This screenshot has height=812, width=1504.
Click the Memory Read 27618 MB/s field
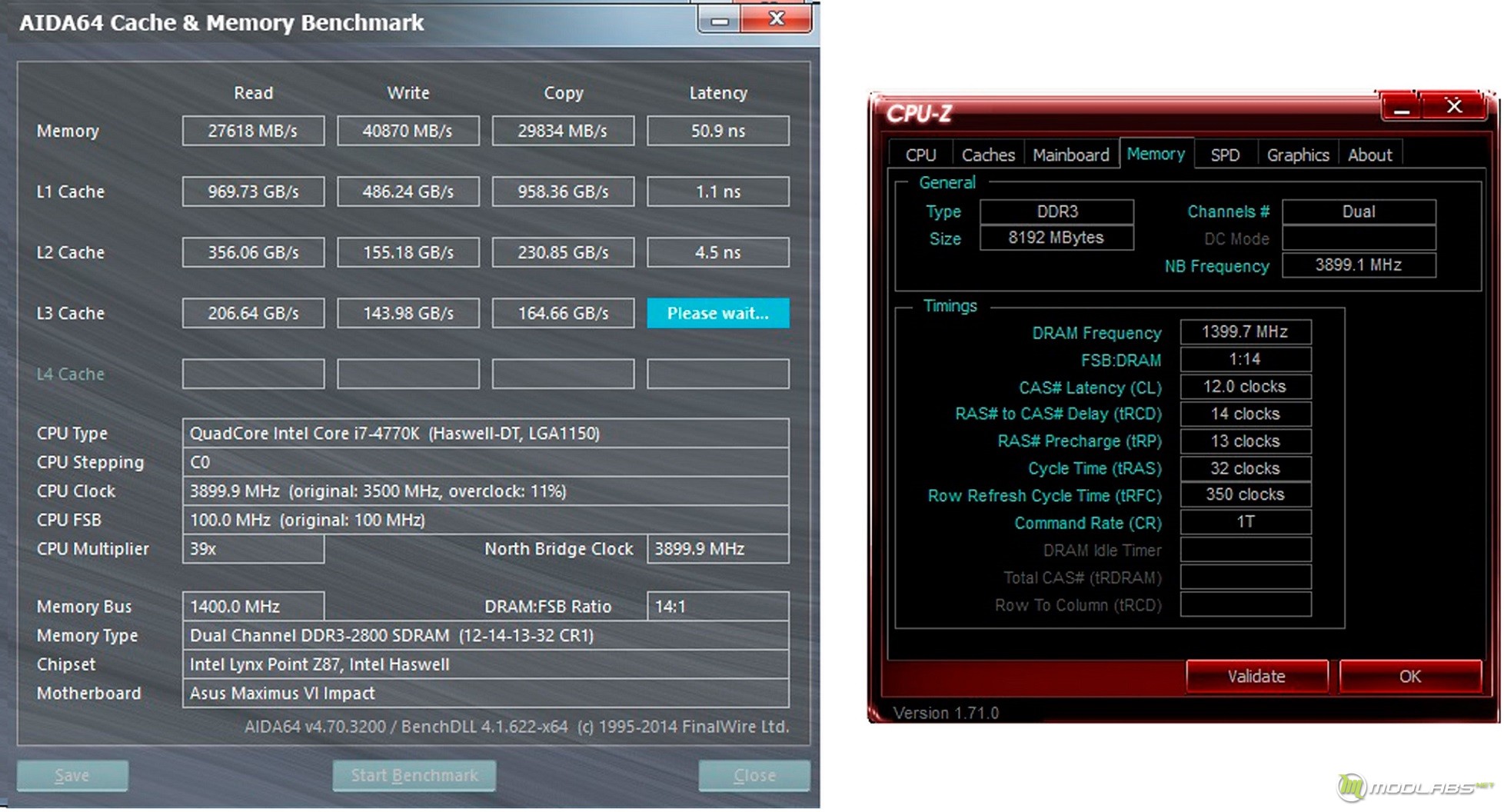[x=253, y=131]
